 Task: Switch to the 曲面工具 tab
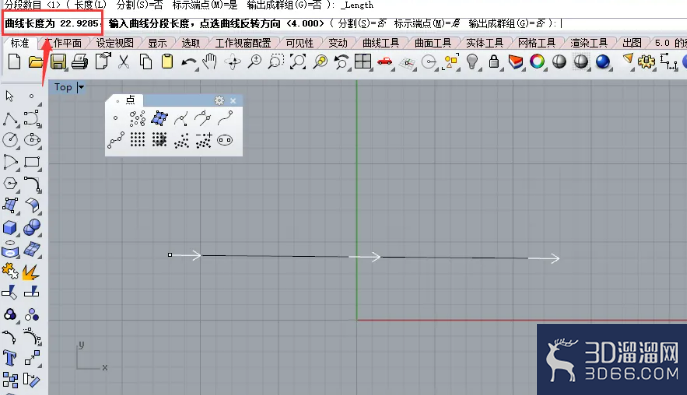point(432,42)
